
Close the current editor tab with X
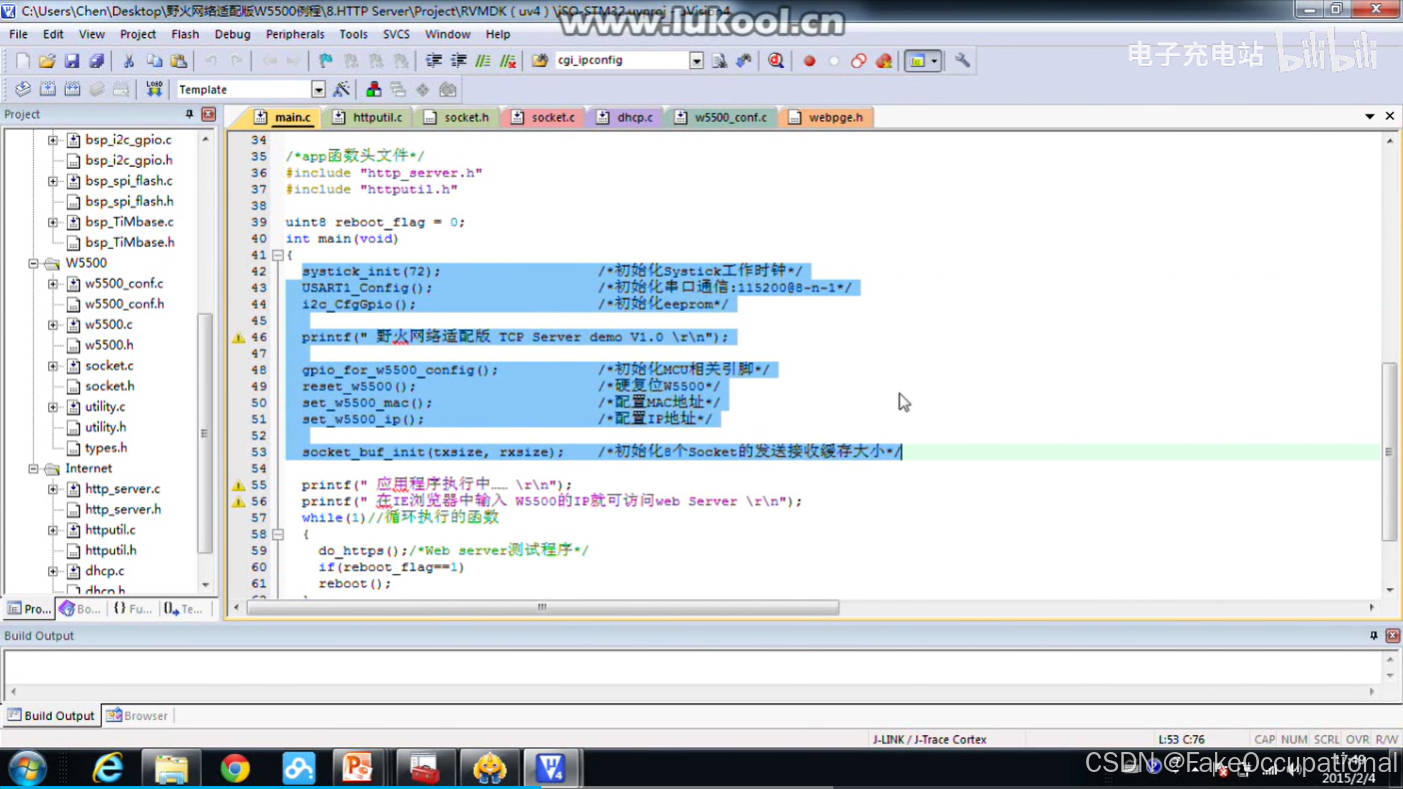[1390, 117]
